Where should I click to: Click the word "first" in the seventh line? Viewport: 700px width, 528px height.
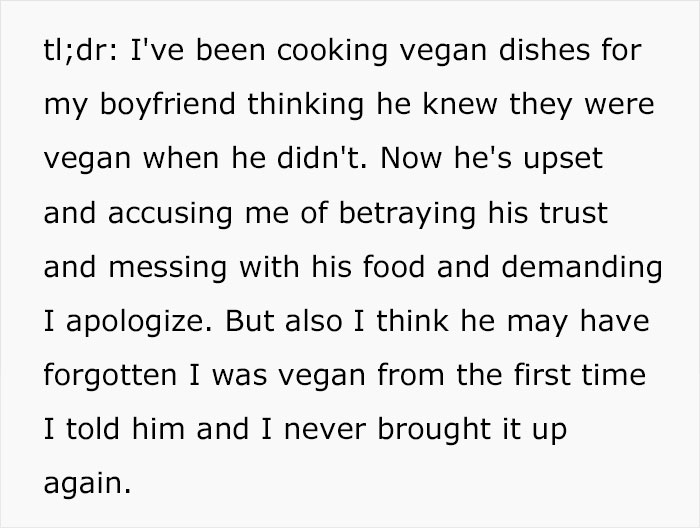[541, 375]
